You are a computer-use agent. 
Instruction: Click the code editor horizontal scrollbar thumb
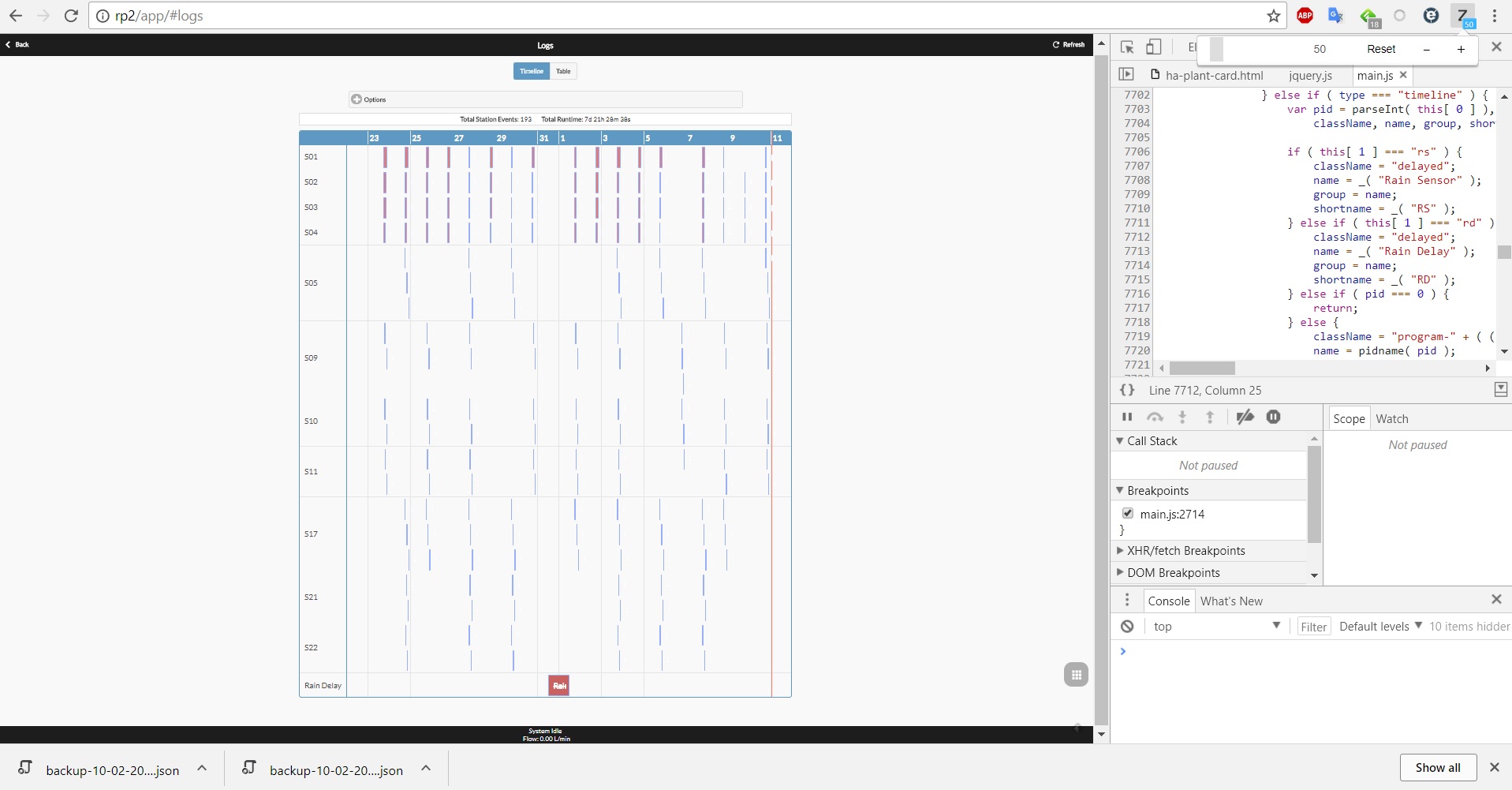click(x=1202, y=368)
